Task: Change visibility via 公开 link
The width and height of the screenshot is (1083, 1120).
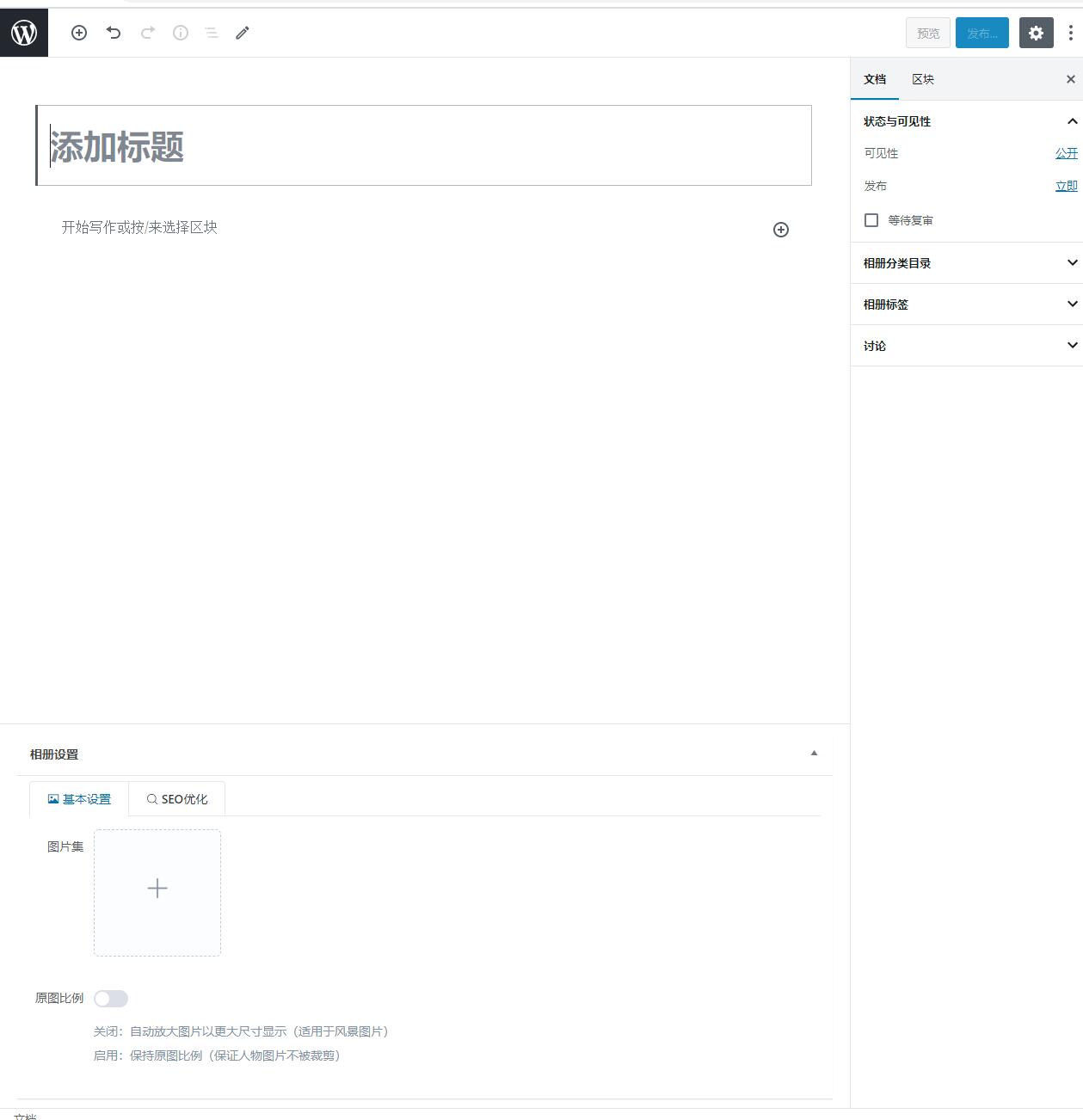Action: click(1067, 153)
